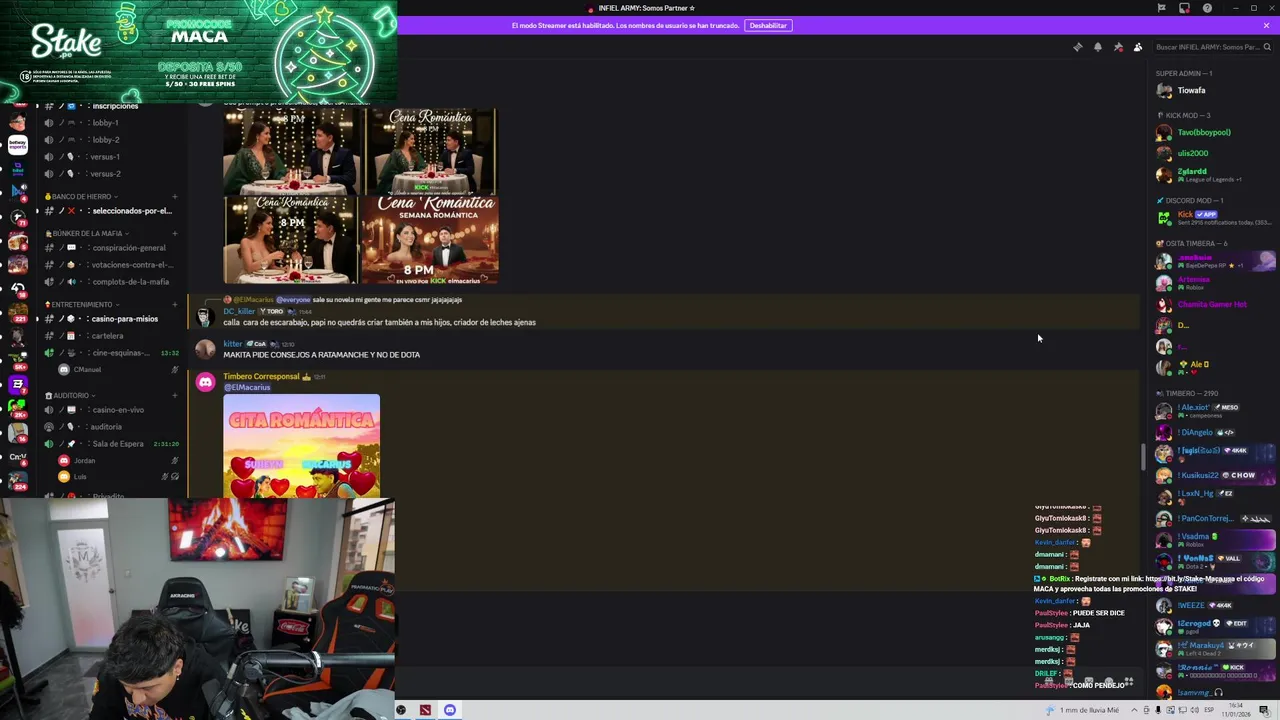Screen dimensions: 1280x720
Task: Open the Help question mark icon
Action: [x=1207, y=8]
